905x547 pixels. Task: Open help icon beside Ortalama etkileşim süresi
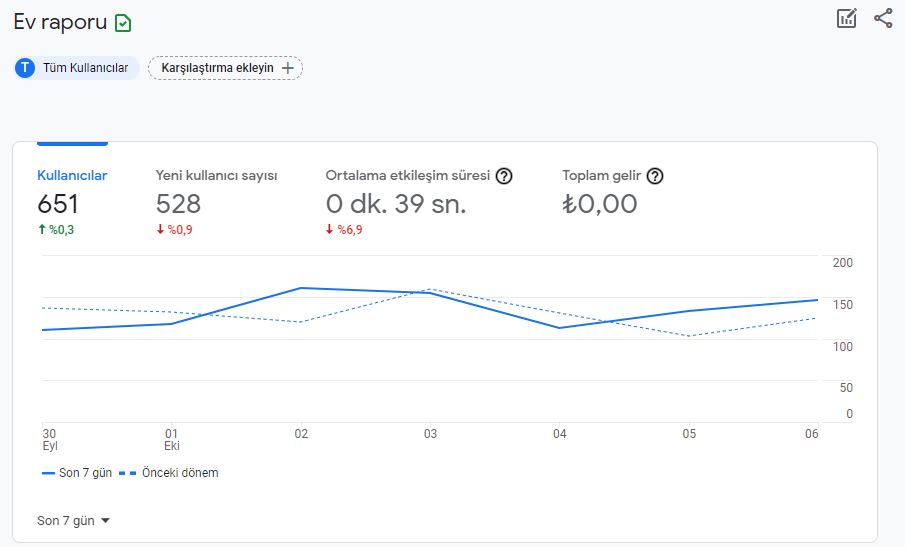[504, 176]
